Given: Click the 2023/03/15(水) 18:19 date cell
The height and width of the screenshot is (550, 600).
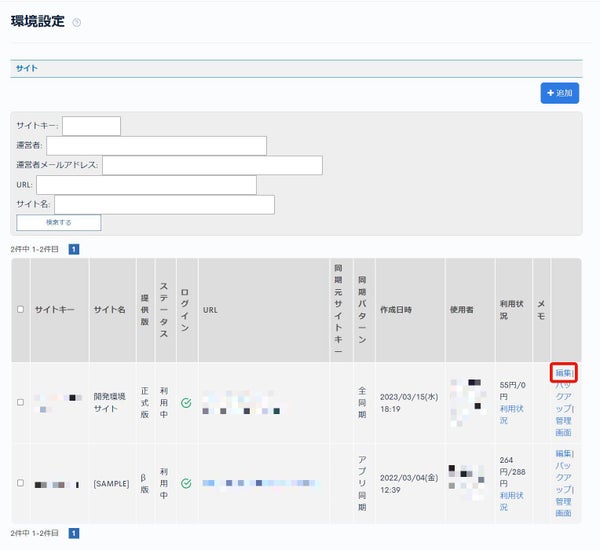Looking at the screenshot, I should pyautogui.click(x=409, y=403).
